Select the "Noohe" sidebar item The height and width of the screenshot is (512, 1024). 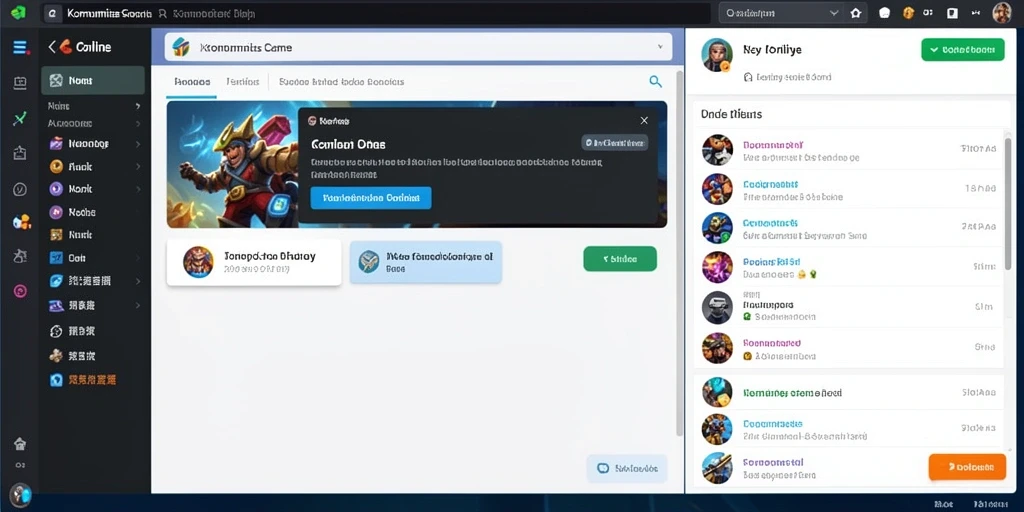[92, 212]
